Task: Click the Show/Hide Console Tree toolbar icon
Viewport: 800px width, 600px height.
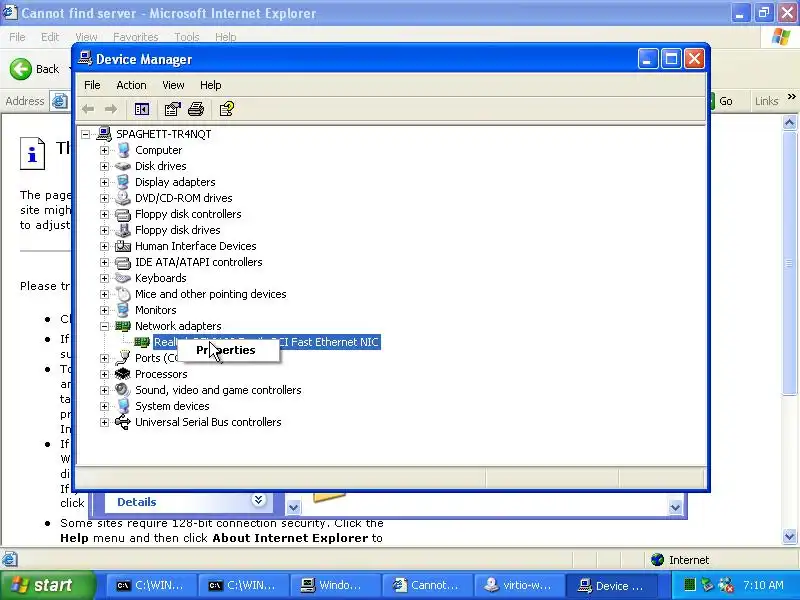Action: point(141,109)
